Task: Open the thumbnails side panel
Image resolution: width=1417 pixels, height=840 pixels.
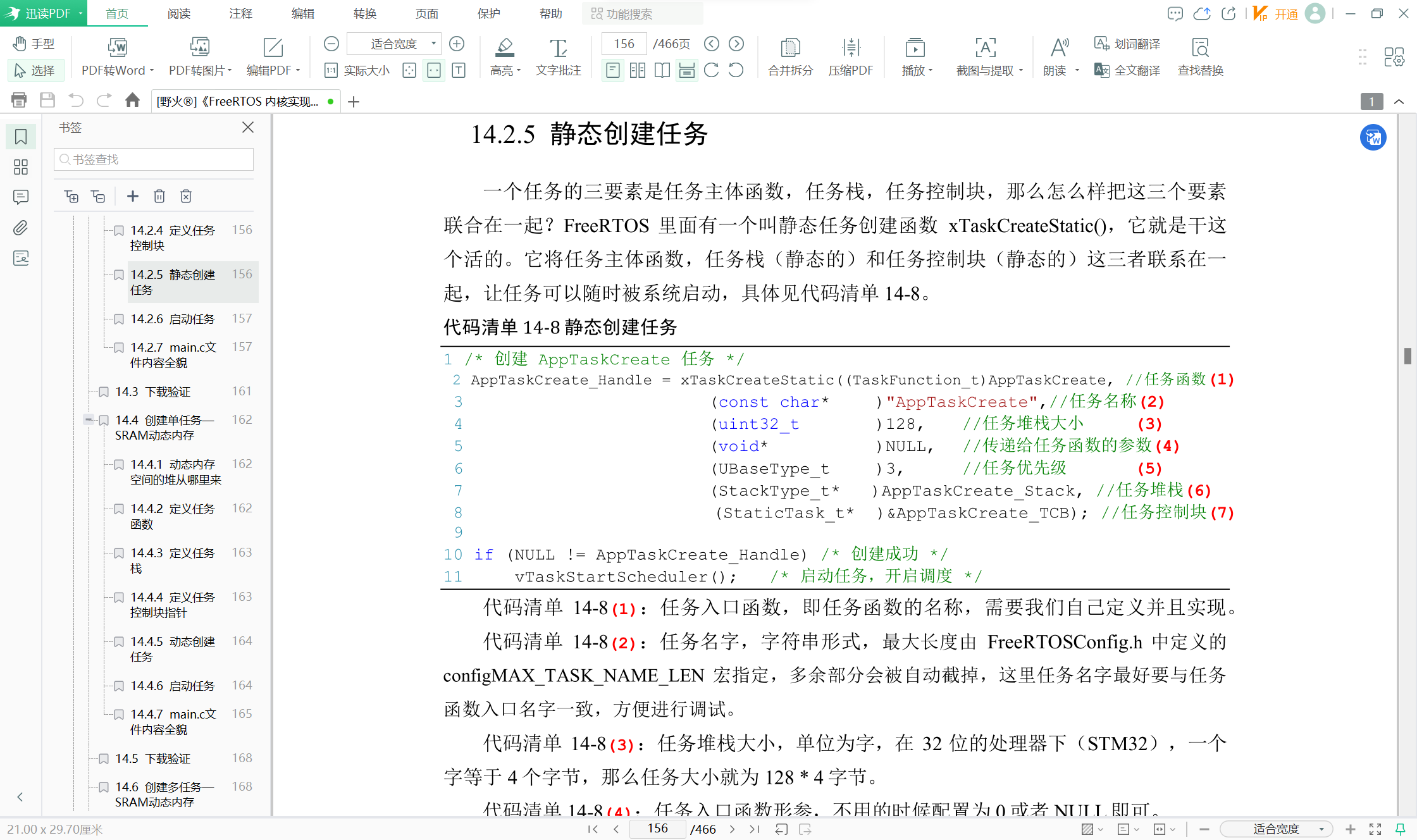Action: (21, 167)
